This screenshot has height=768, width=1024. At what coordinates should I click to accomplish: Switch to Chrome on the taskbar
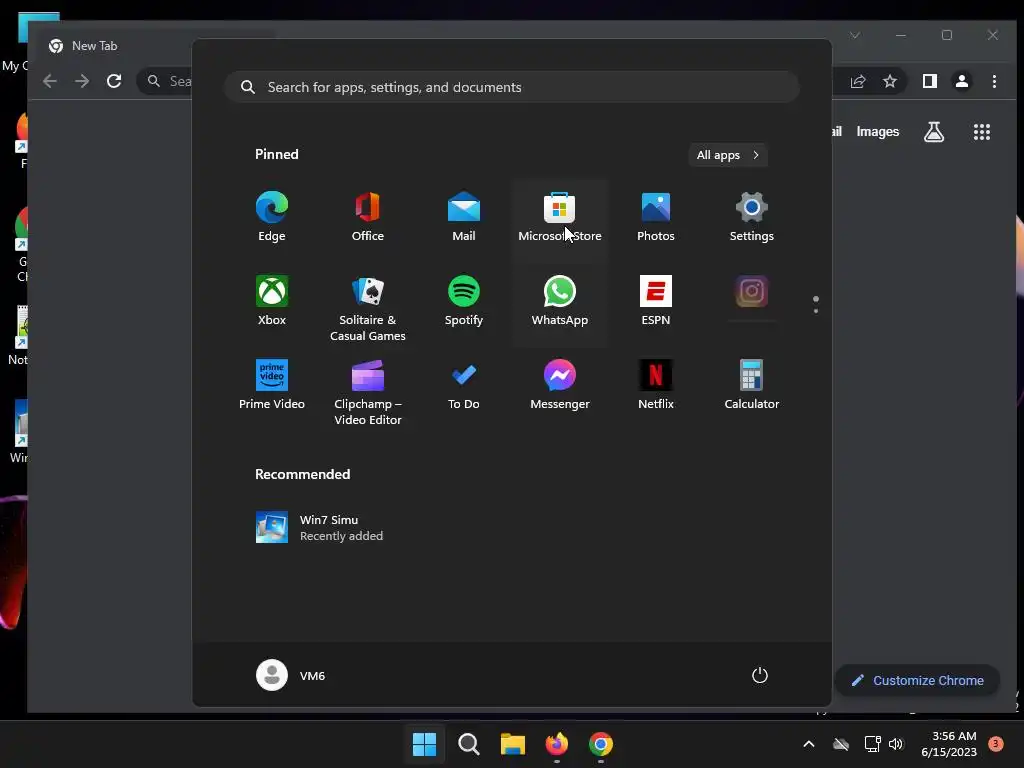(x=601, y=743)
